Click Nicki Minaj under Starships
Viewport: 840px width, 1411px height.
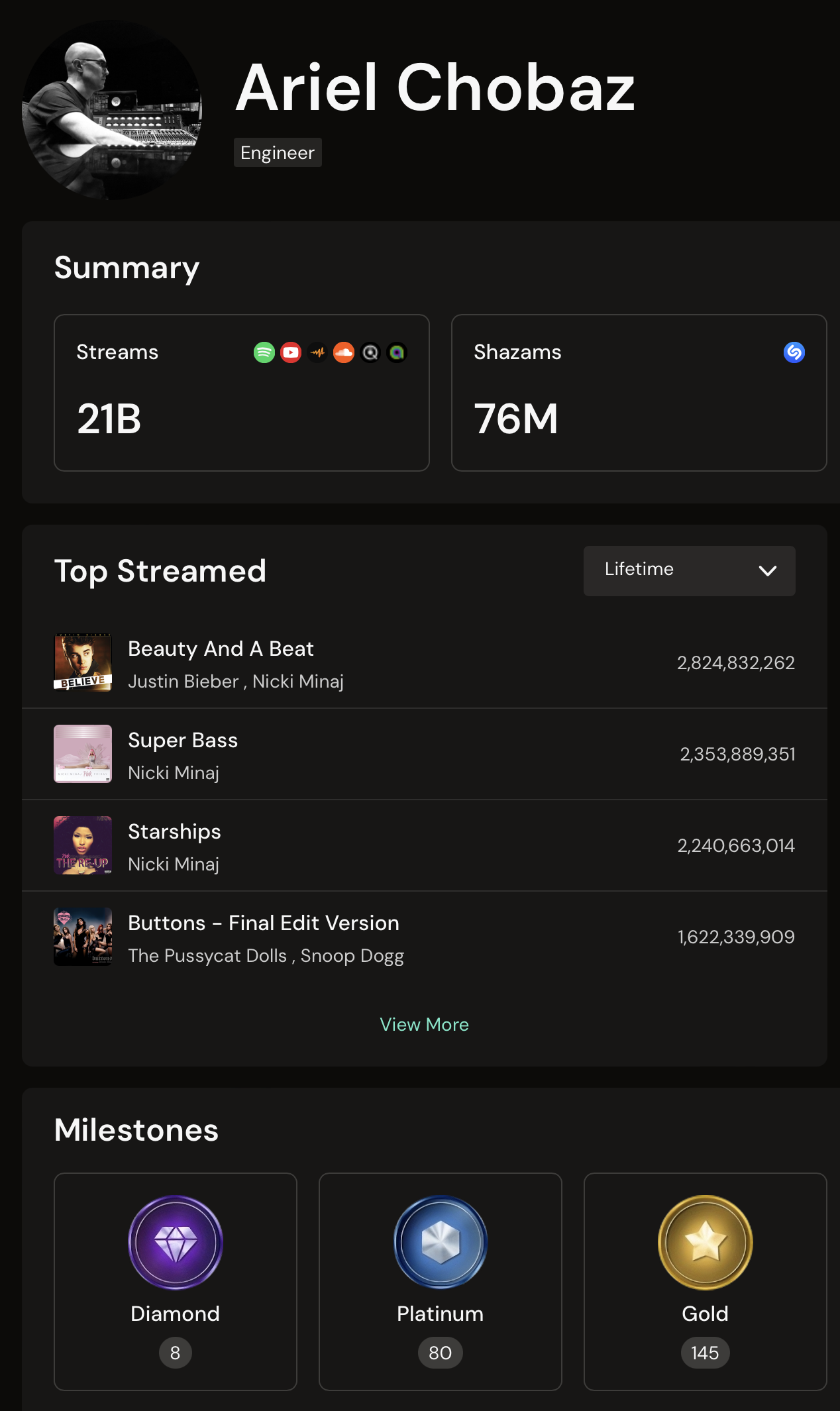point(174,864)
